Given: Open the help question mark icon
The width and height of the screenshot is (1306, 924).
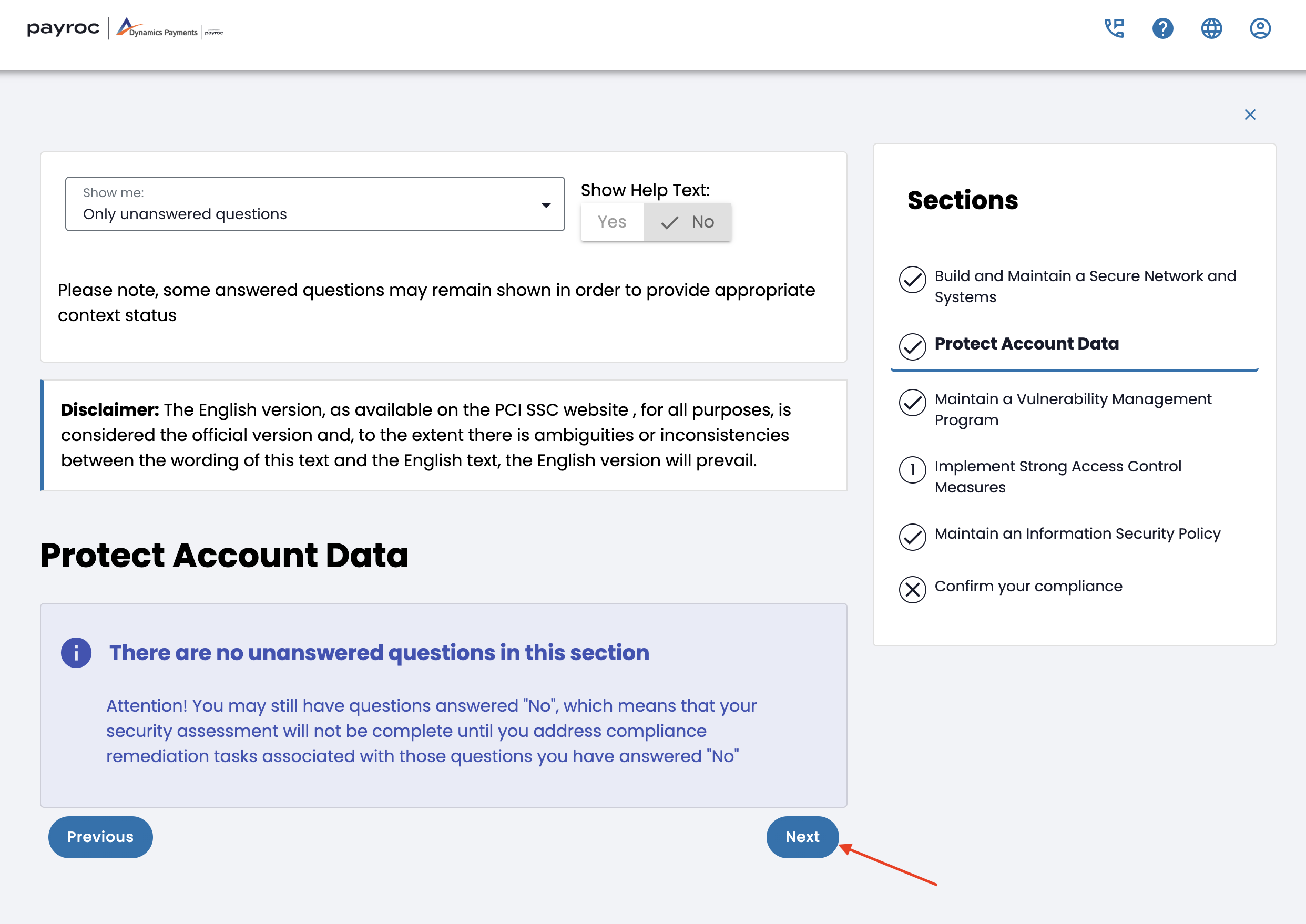Looking at the screenshot, I should pos(1162,28).
